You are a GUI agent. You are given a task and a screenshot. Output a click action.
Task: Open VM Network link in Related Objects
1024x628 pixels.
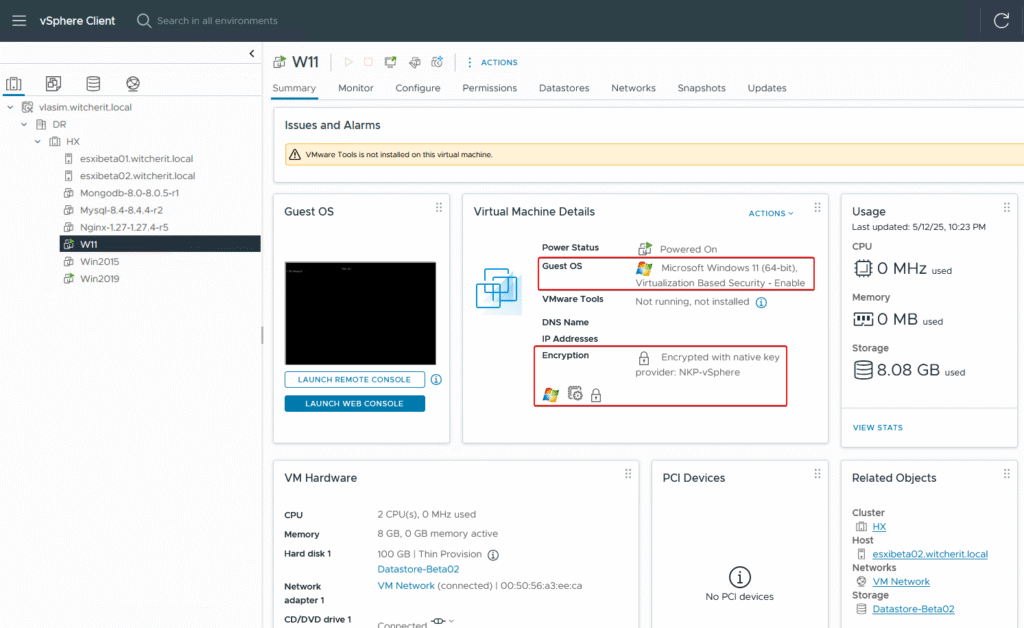pos(901,582)
